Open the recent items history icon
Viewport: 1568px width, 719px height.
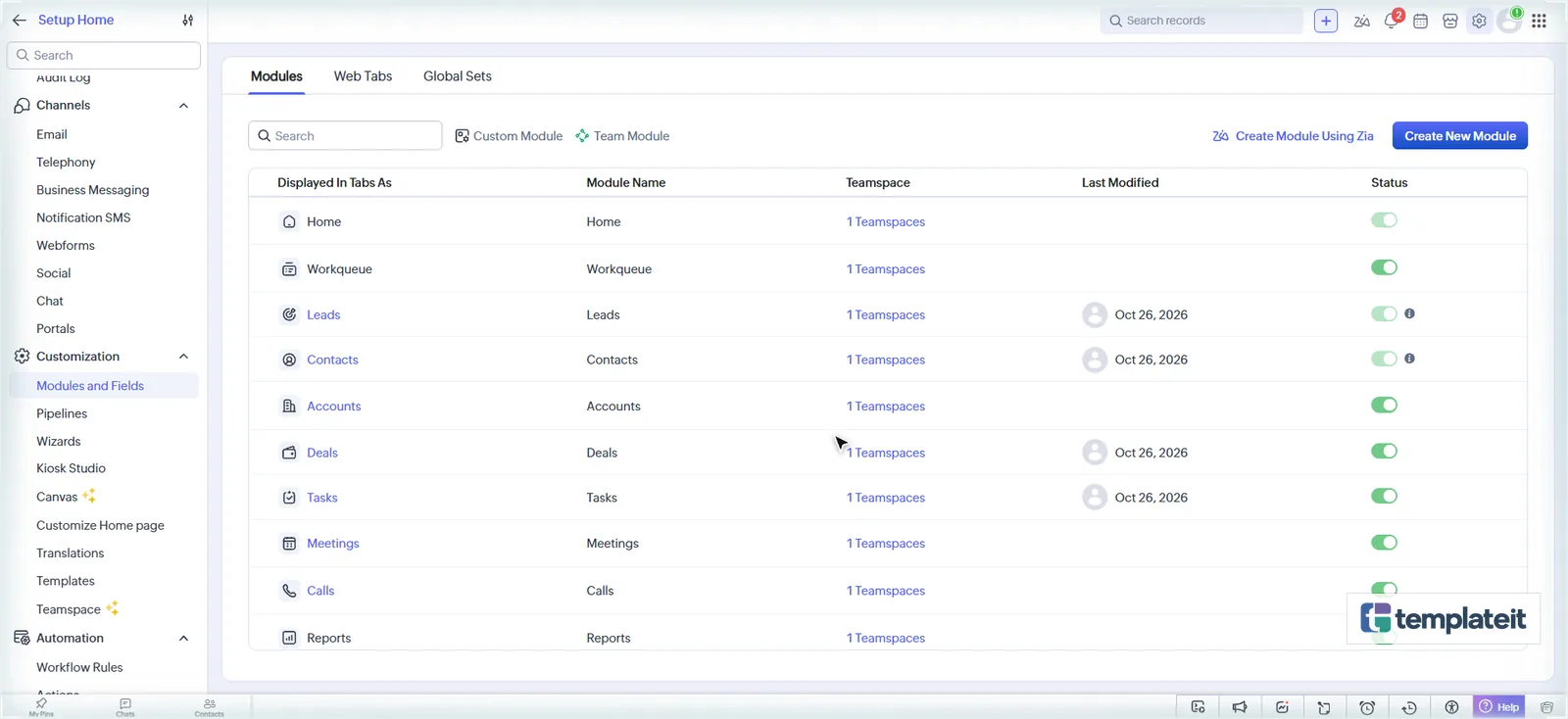[x=1409, y=707]
